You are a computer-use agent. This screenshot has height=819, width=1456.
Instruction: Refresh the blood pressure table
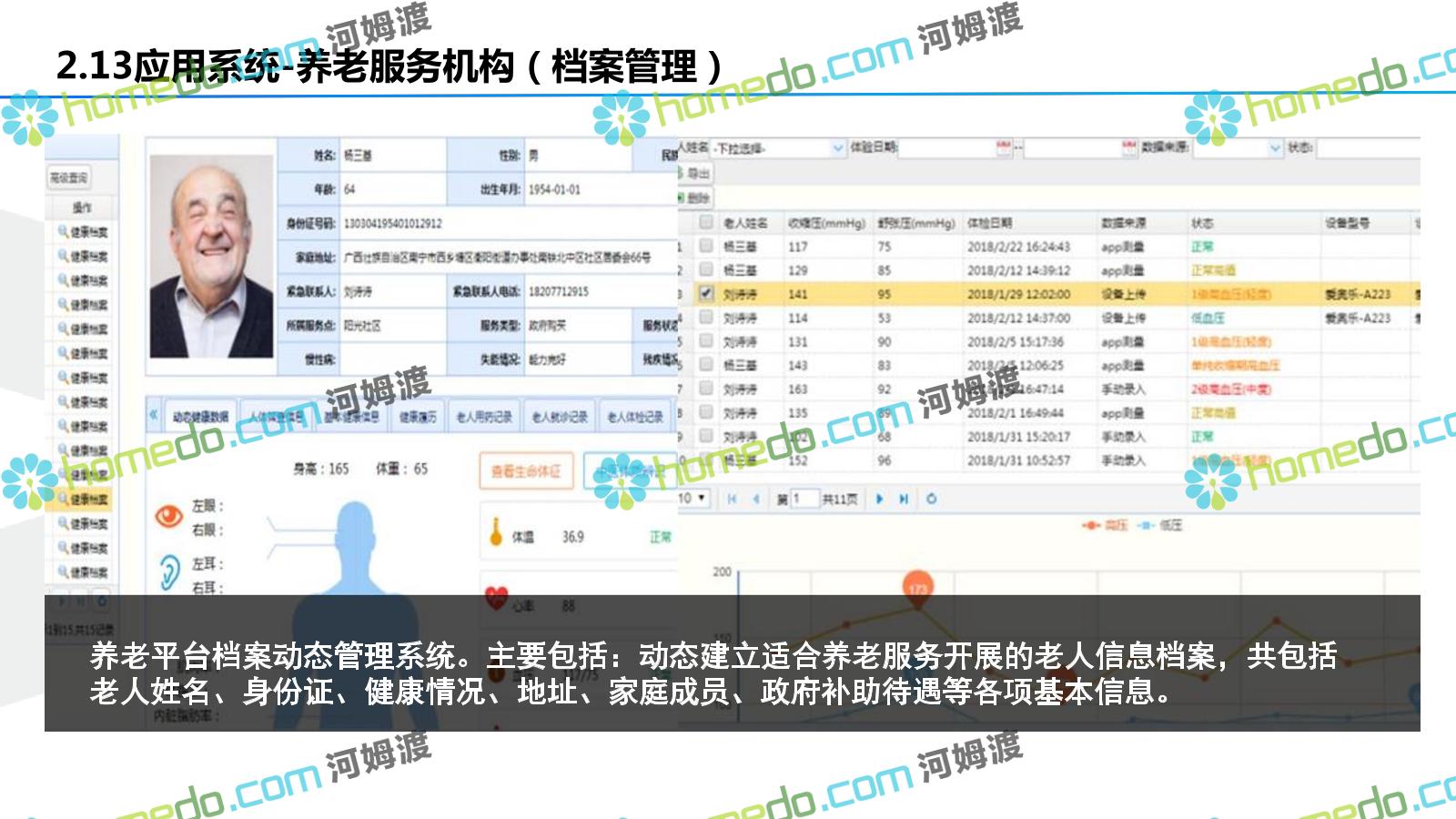pyautogui.click(x=931, y=499)
